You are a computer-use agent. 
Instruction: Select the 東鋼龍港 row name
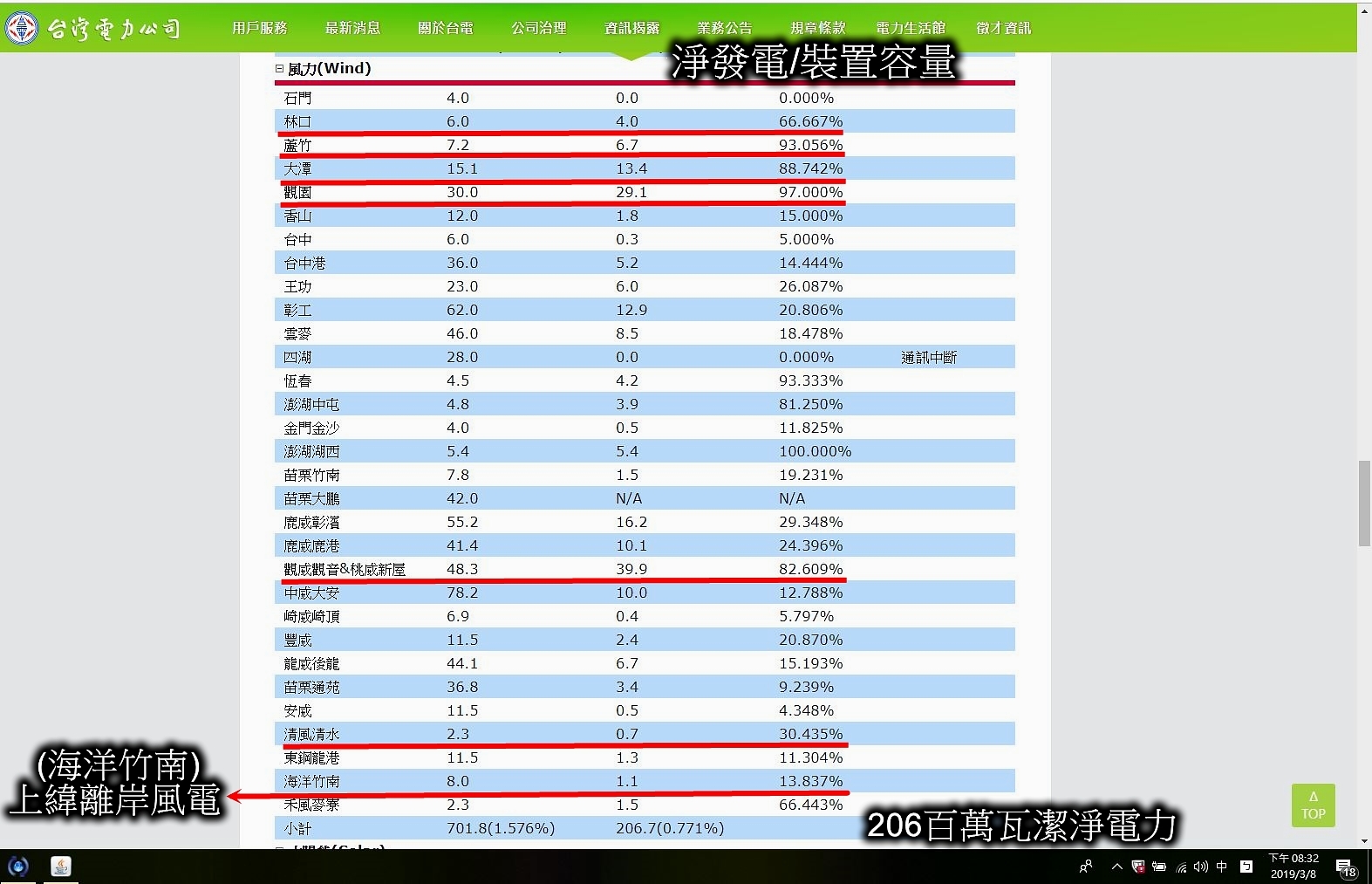click(311, 757)
